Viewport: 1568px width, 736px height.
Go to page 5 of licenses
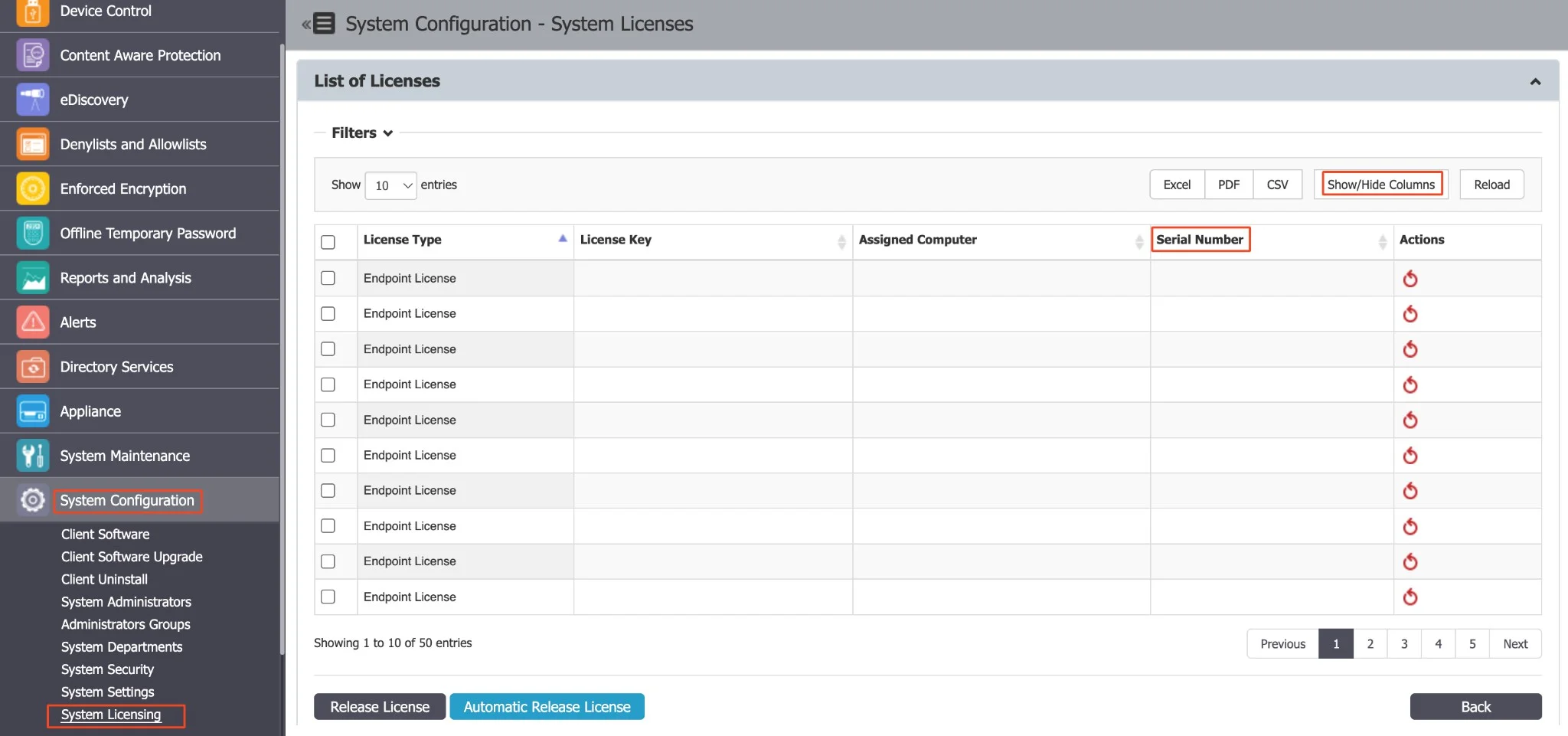tap(1472, 644)
